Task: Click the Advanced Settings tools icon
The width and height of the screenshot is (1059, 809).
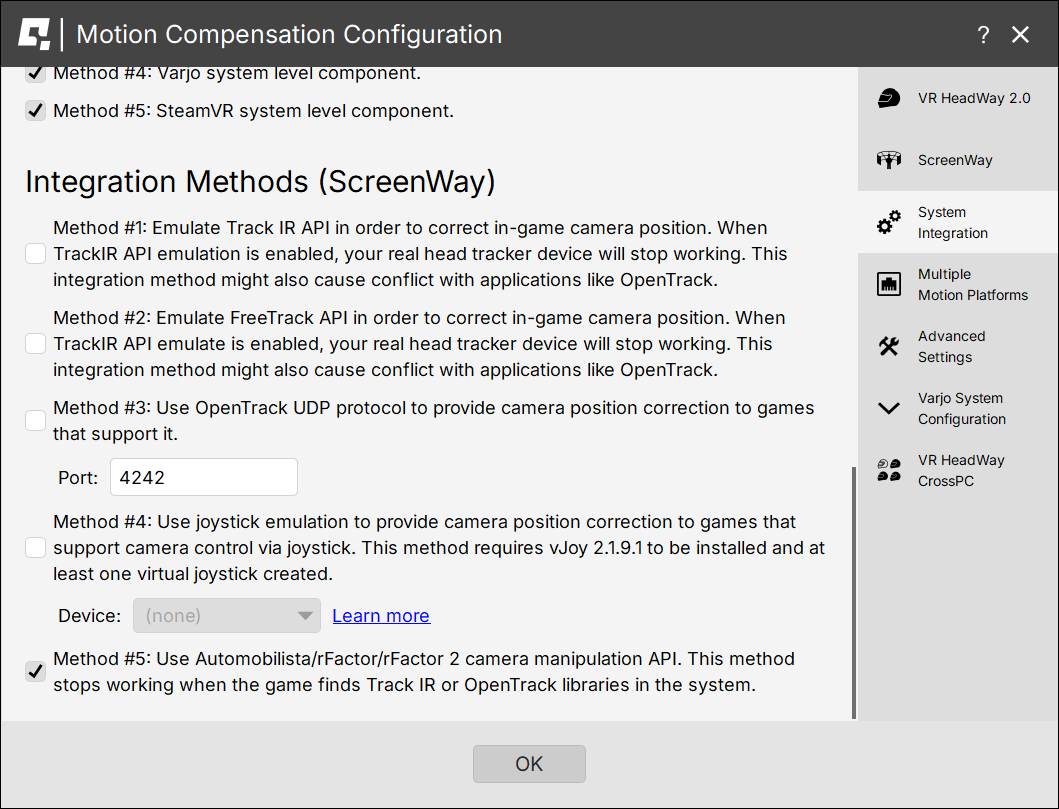Action: pyautogui.click(x=888, y=347)
